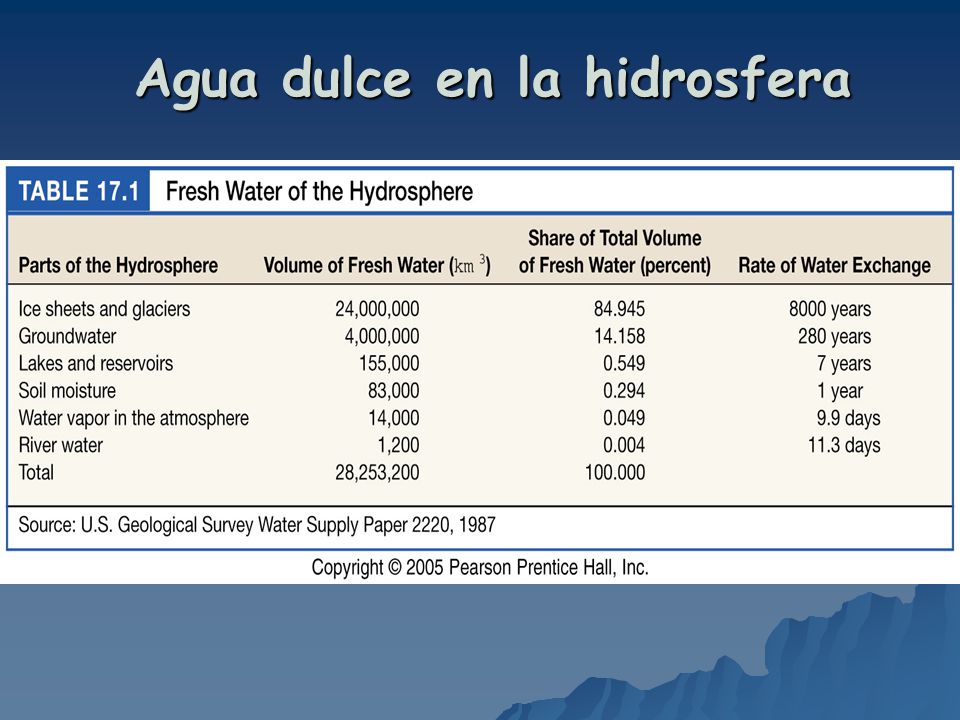
Task: Click the '24,000,000' volume cell
Action: [x=377, y=309]
